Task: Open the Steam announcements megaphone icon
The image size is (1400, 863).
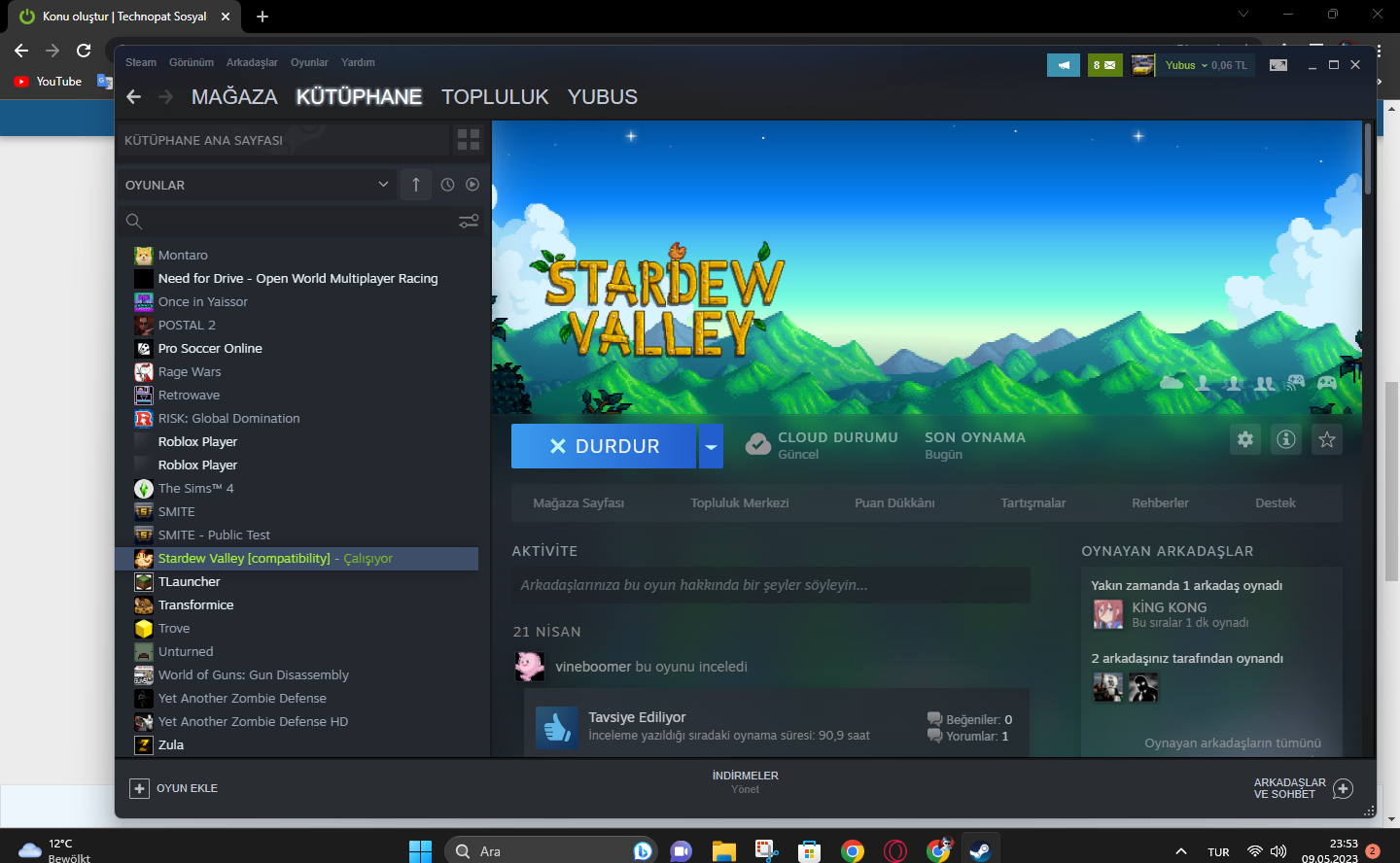Action: 1064,65
